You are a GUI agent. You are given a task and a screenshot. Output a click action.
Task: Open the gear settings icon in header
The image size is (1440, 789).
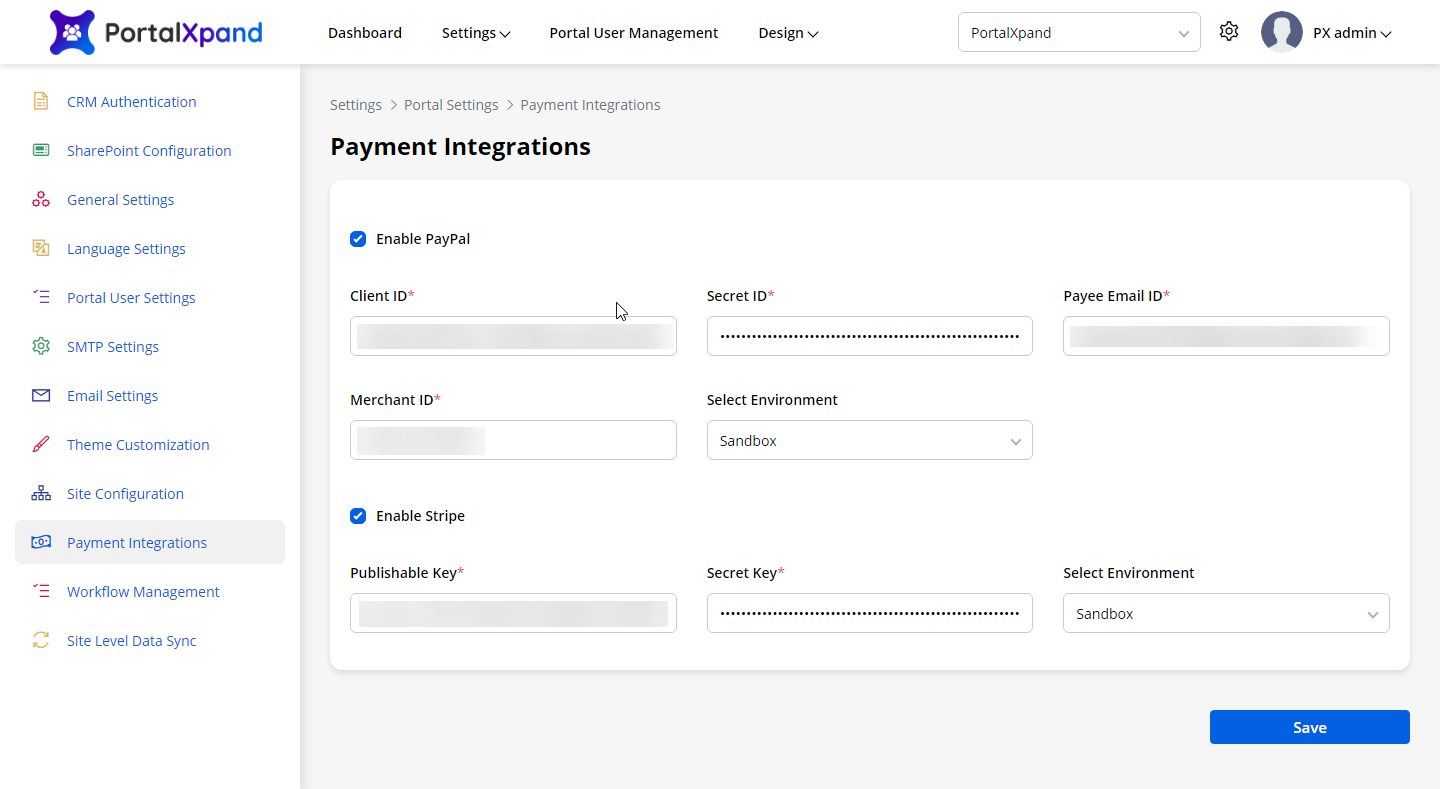point(1229,32)
